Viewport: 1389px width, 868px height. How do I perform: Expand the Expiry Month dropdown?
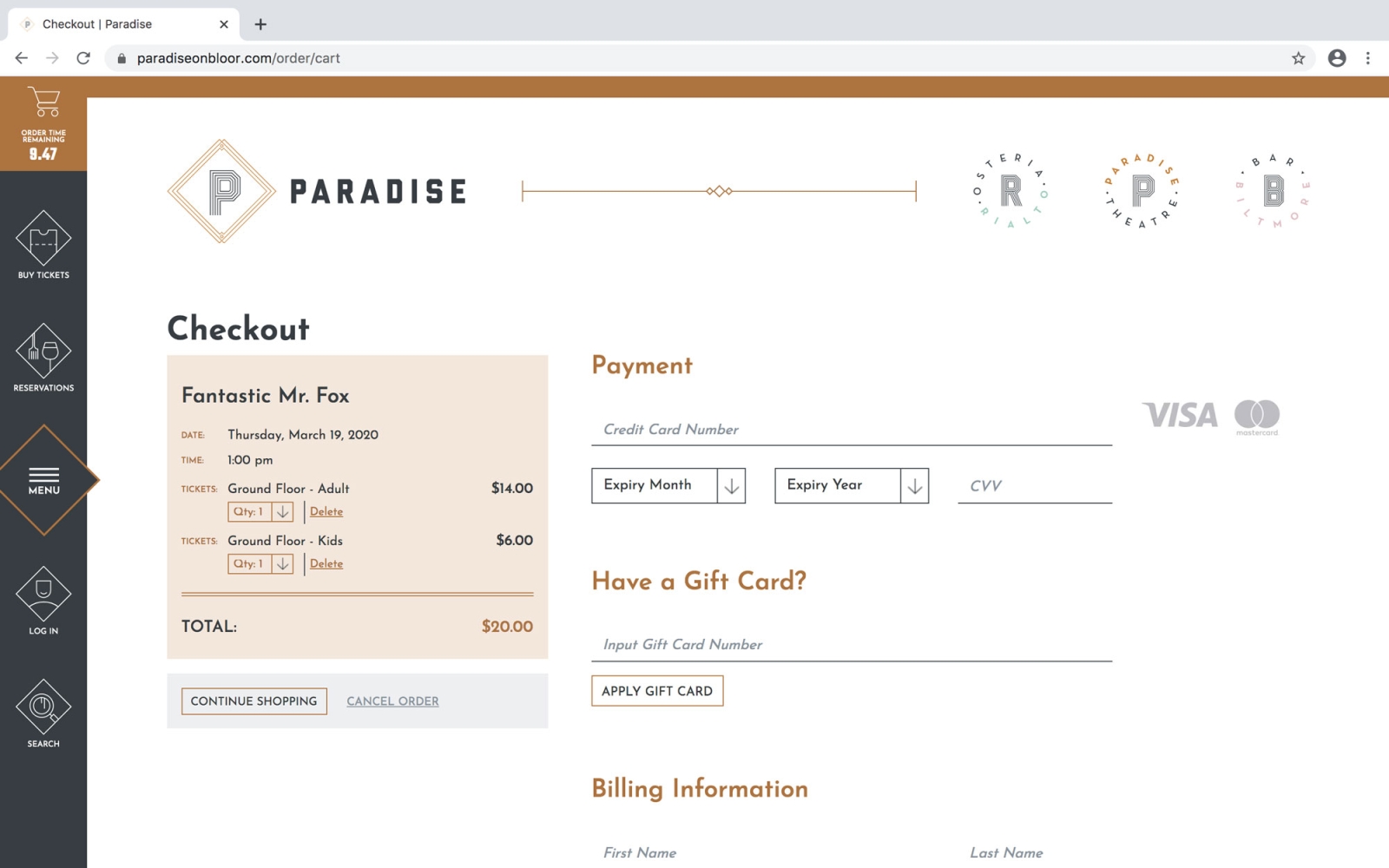tap(668, 485)
